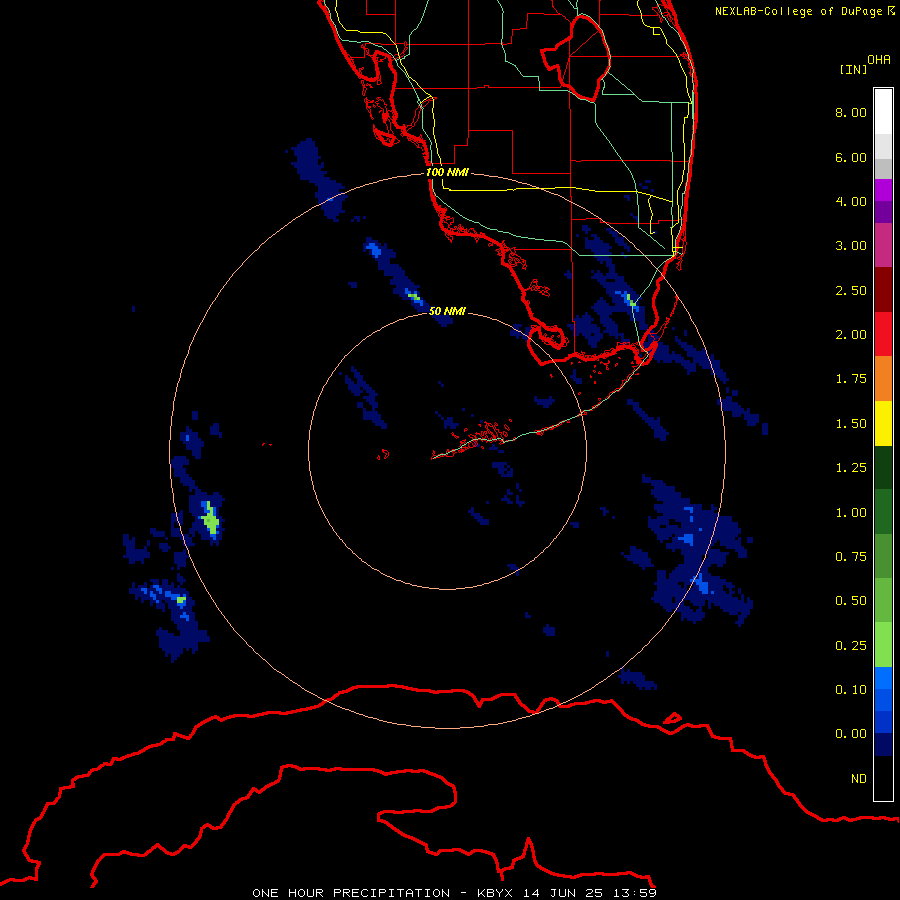This screenshot has height=900, width=900.
Task: Click the yellow legend swatch
Action: [x=883, y=423]
